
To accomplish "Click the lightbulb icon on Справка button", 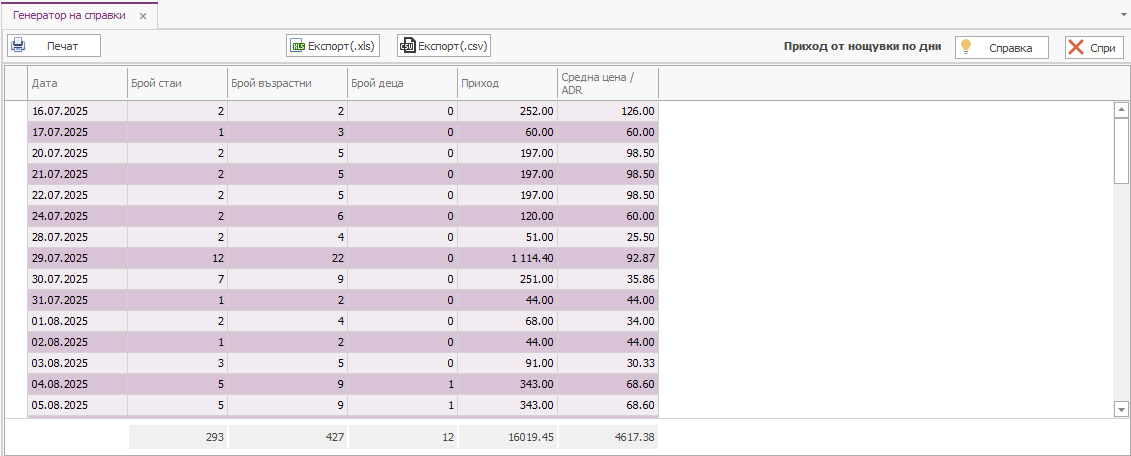I will coord(966,47).
